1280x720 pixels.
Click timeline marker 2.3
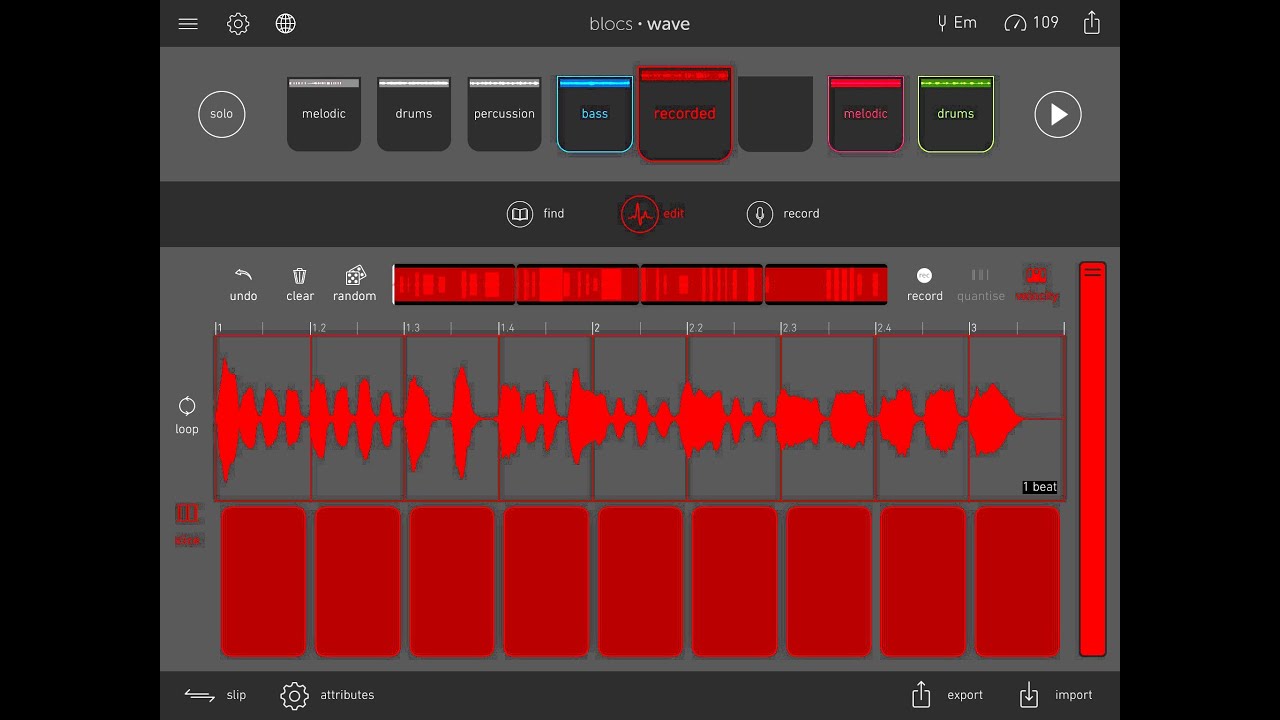[x=789, y=328]
